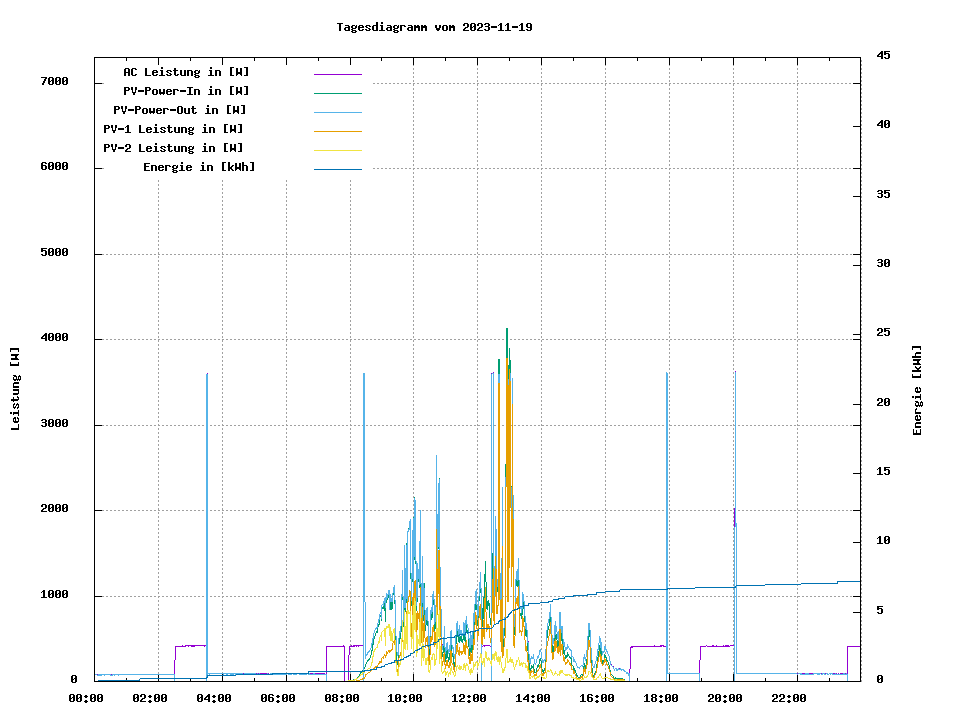Click the 'Leistung [W]' left axis title

point(15,388)
